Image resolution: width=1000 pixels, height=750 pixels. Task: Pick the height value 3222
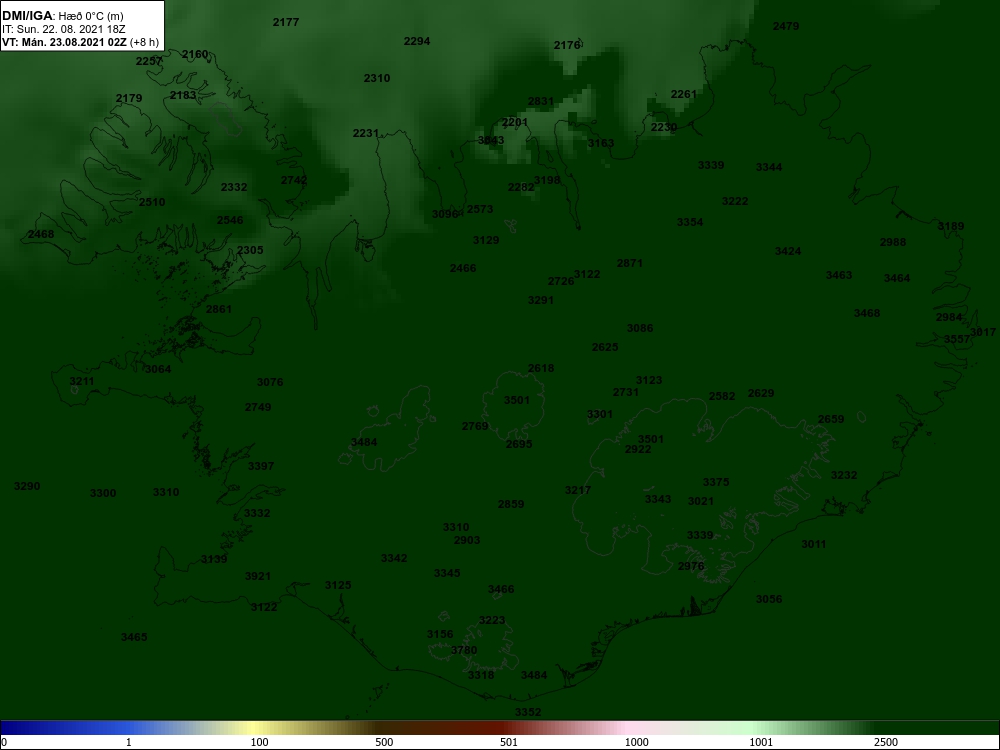[x=735, y=202]
